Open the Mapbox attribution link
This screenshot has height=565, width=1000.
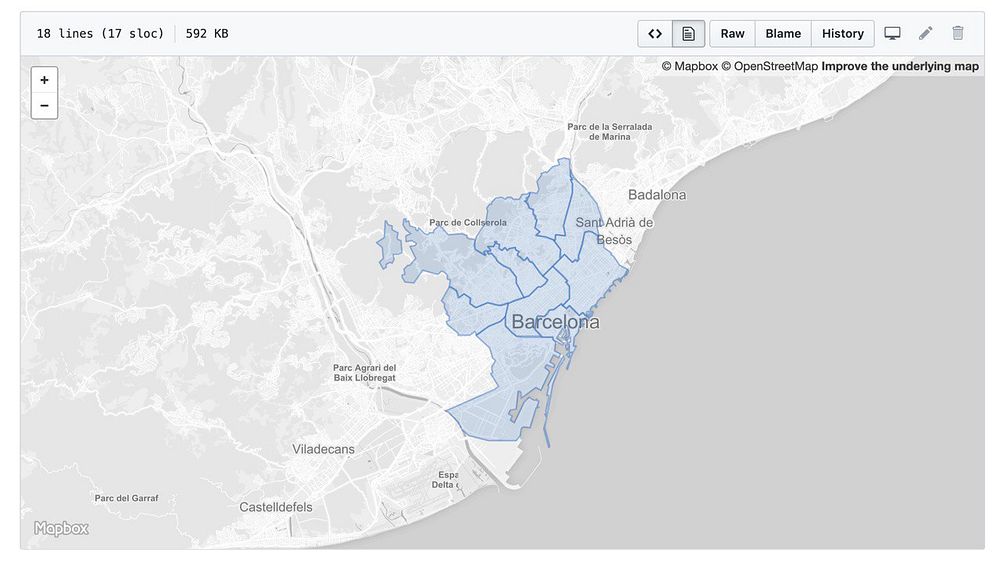pos(689,66)
